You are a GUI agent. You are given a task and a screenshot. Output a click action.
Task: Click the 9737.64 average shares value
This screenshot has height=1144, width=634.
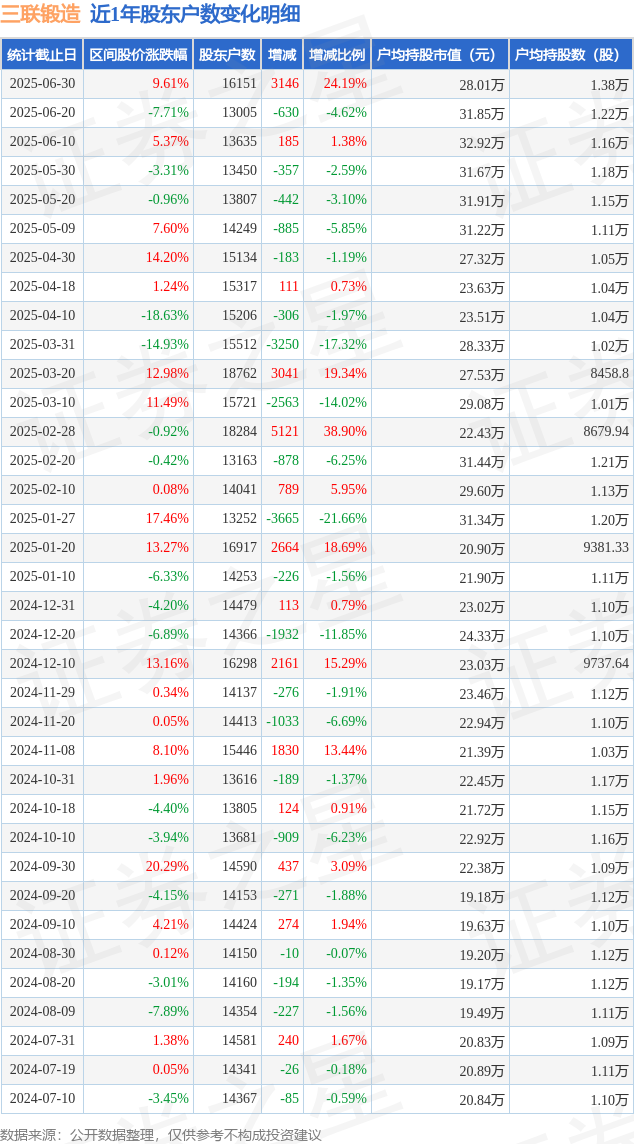tap(606, 663)
